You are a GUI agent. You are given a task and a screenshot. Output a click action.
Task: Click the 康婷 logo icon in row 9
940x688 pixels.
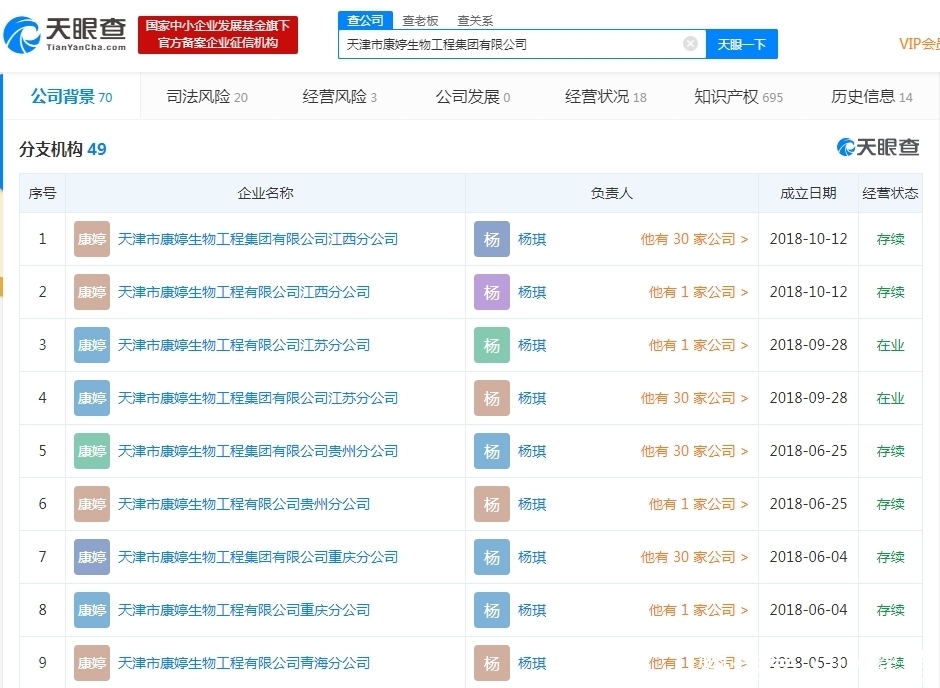(92, 663)
